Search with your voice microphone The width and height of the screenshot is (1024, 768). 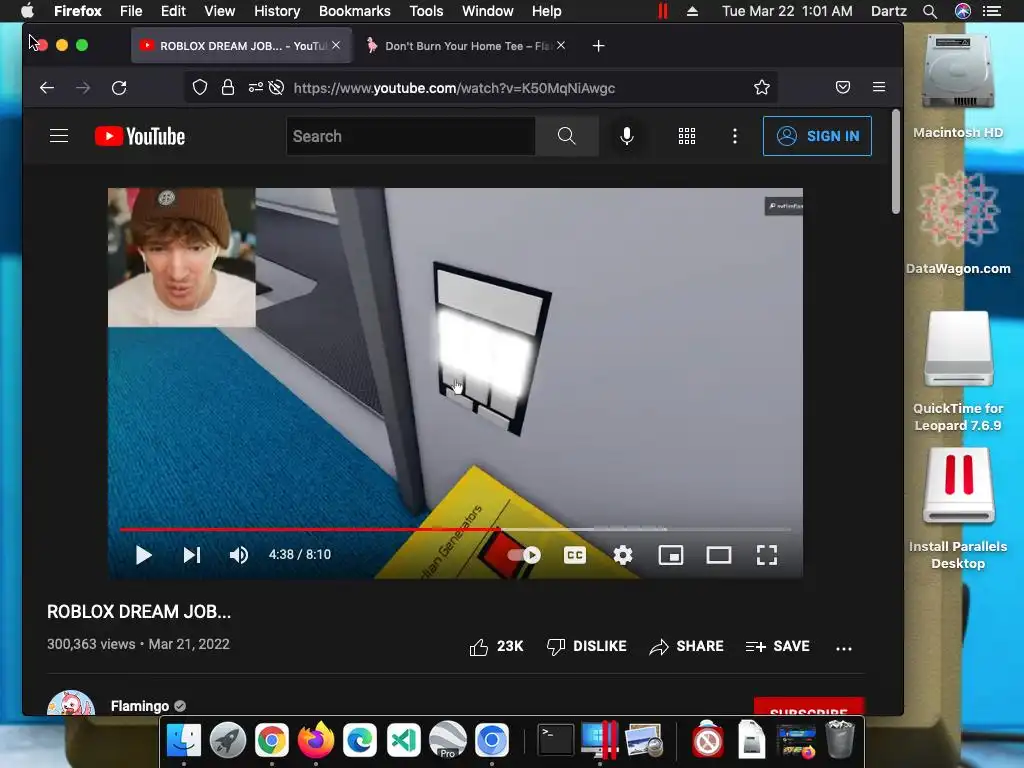626,136
